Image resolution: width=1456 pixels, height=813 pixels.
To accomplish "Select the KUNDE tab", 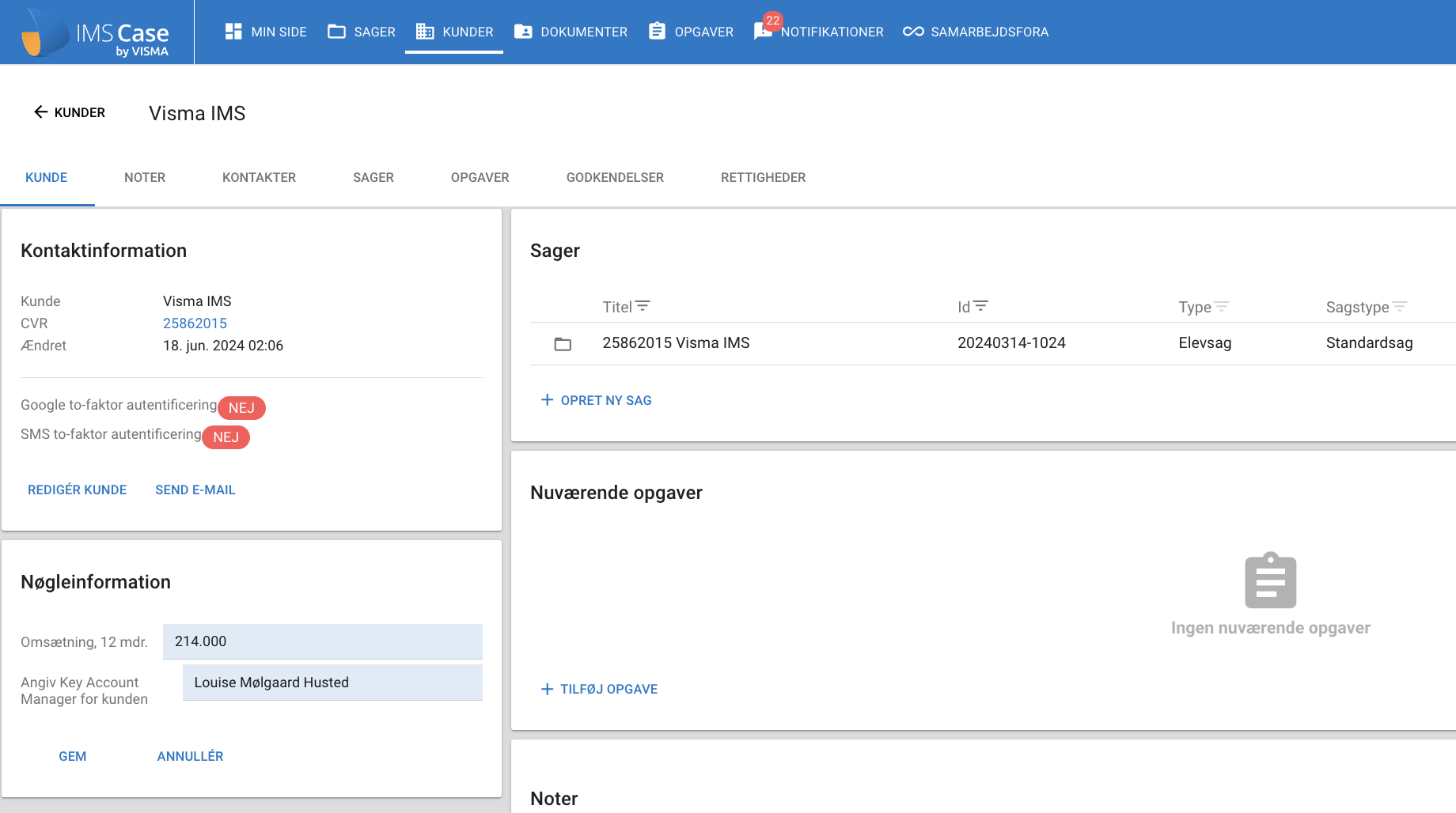I will [x=47, y=177].
